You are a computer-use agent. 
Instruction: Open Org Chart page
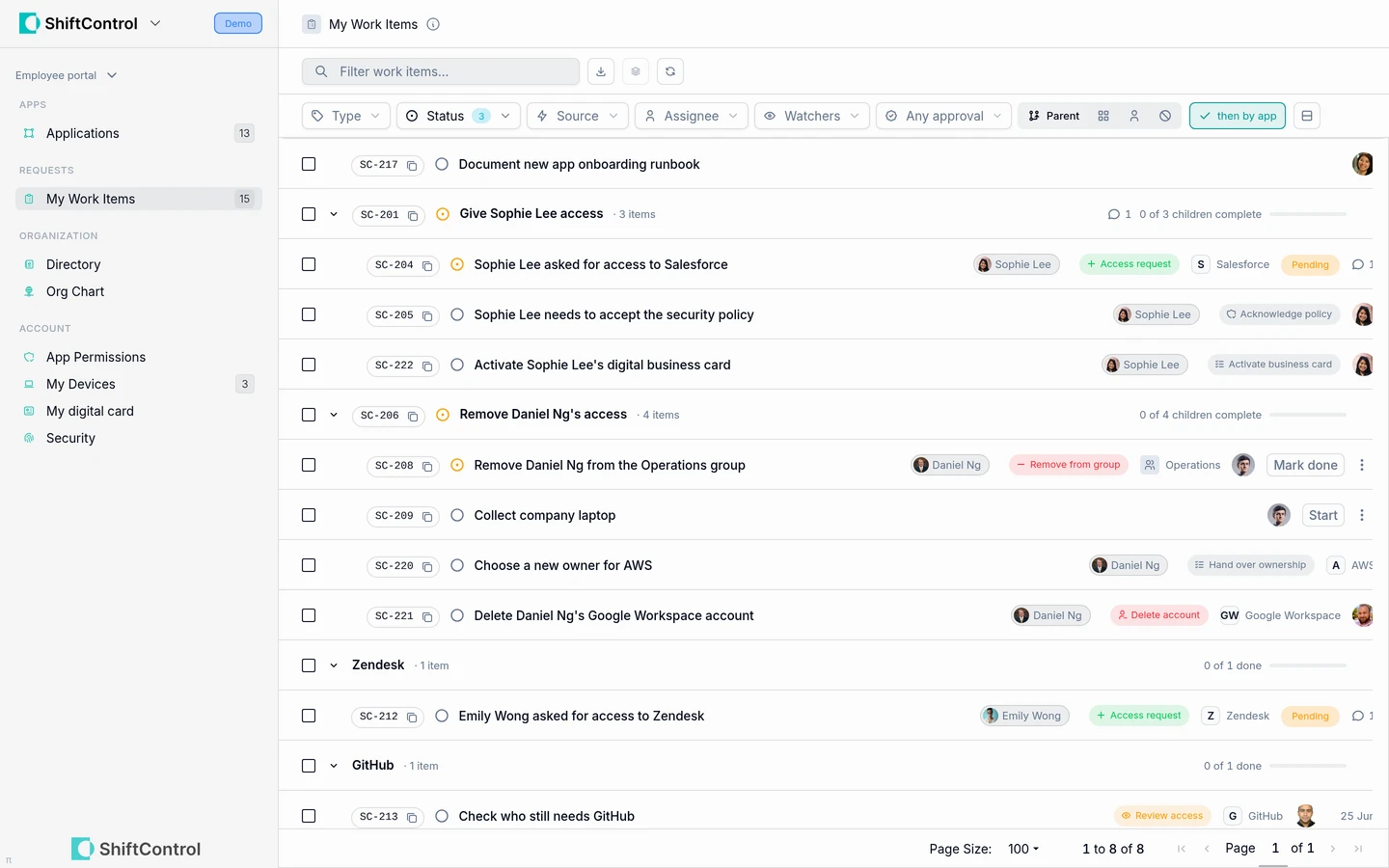click(139, 291)
